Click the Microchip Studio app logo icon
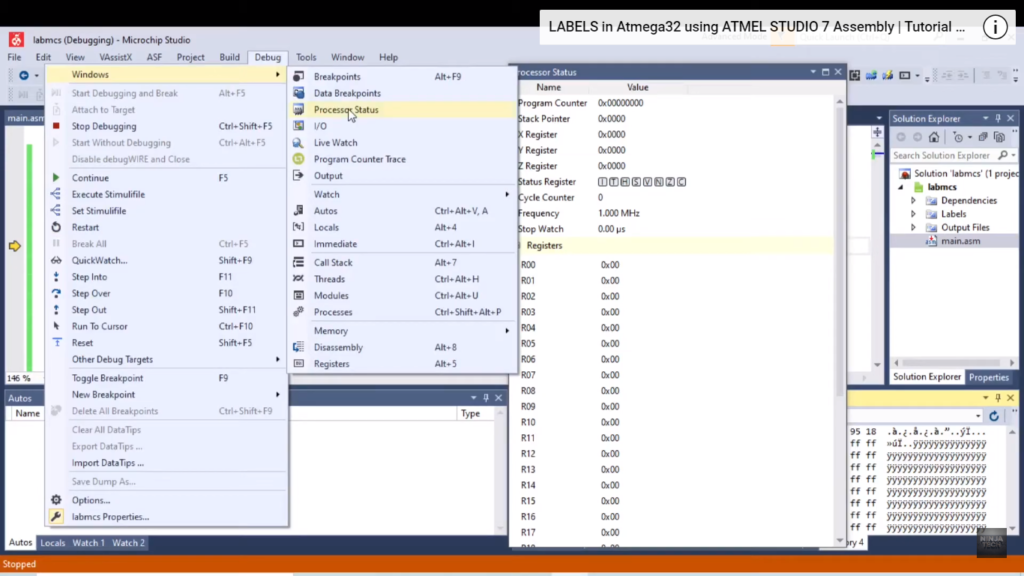This screenshot has width=1024, height=576. pyautogui.click(x=16, y=40)
